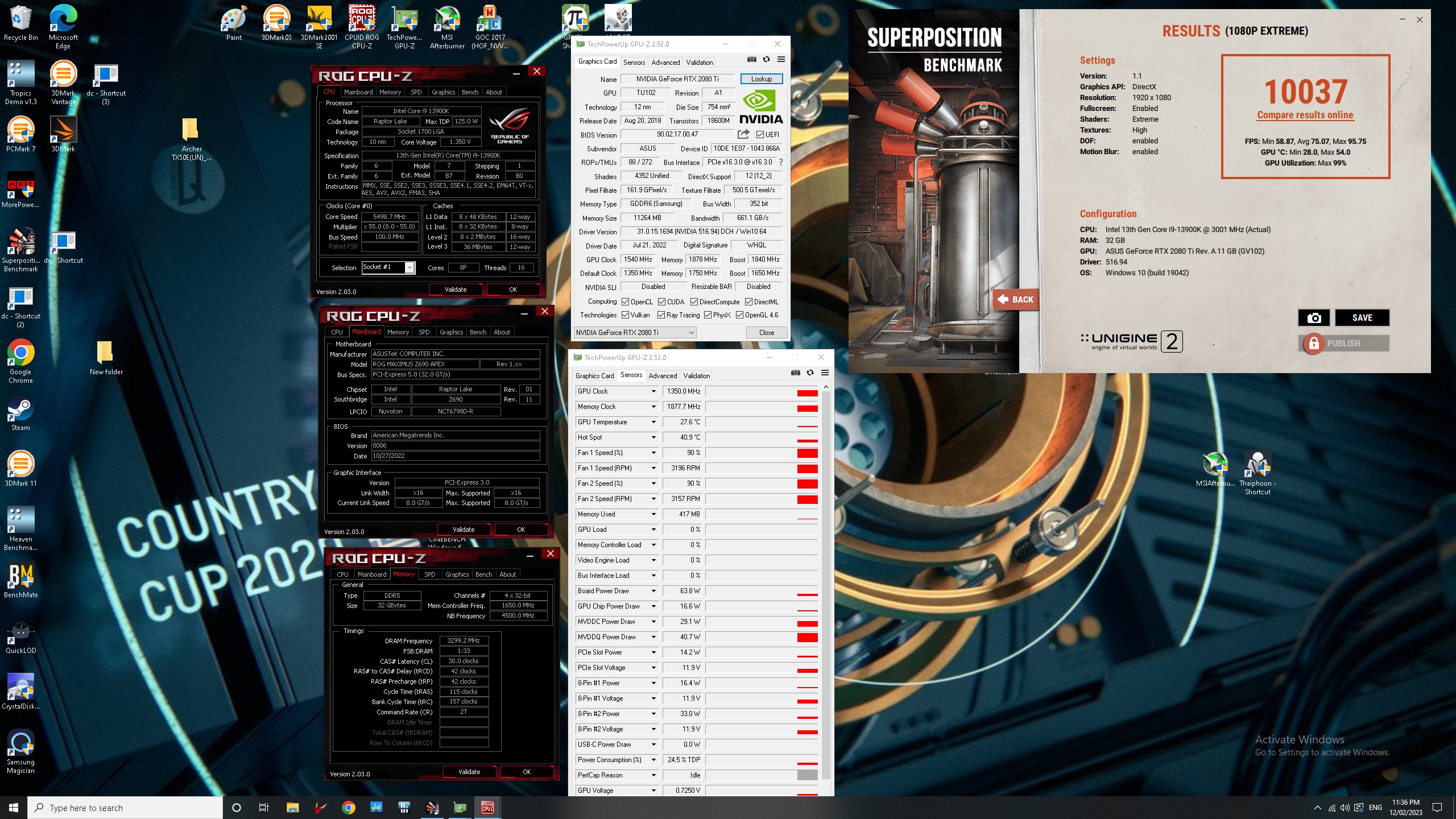Open Windows Start menu

pos(14,808)
